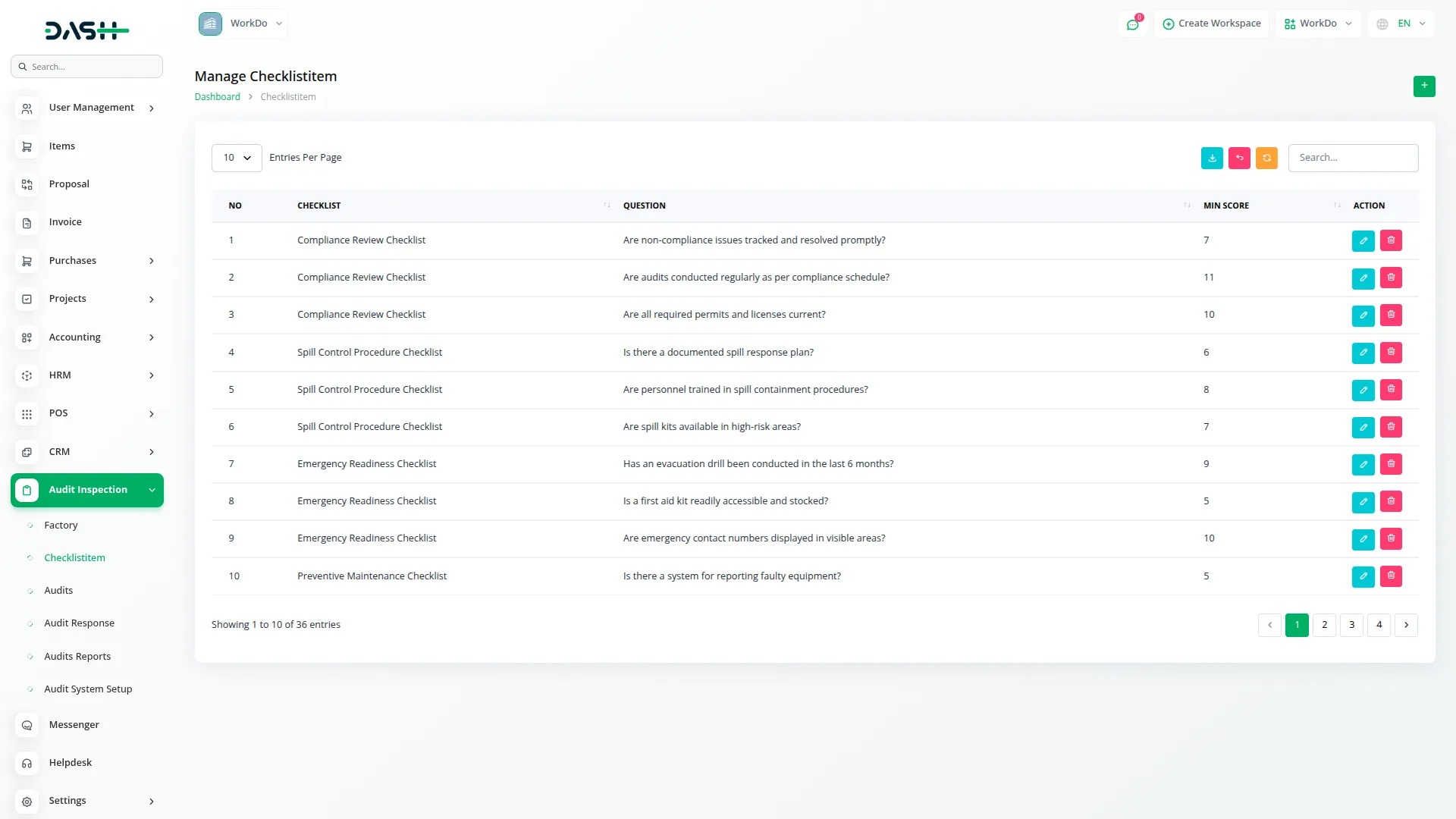Open the EN language dropdown
This screenshot has height=819, width=1456.
coord(1401,24)
